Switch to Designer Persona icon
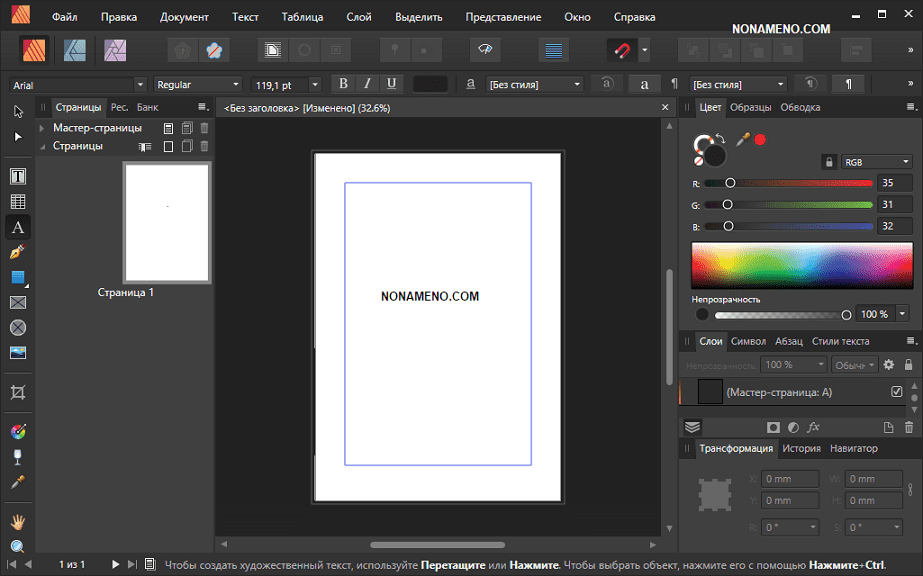Screen dimensions: 923x576 74,49
